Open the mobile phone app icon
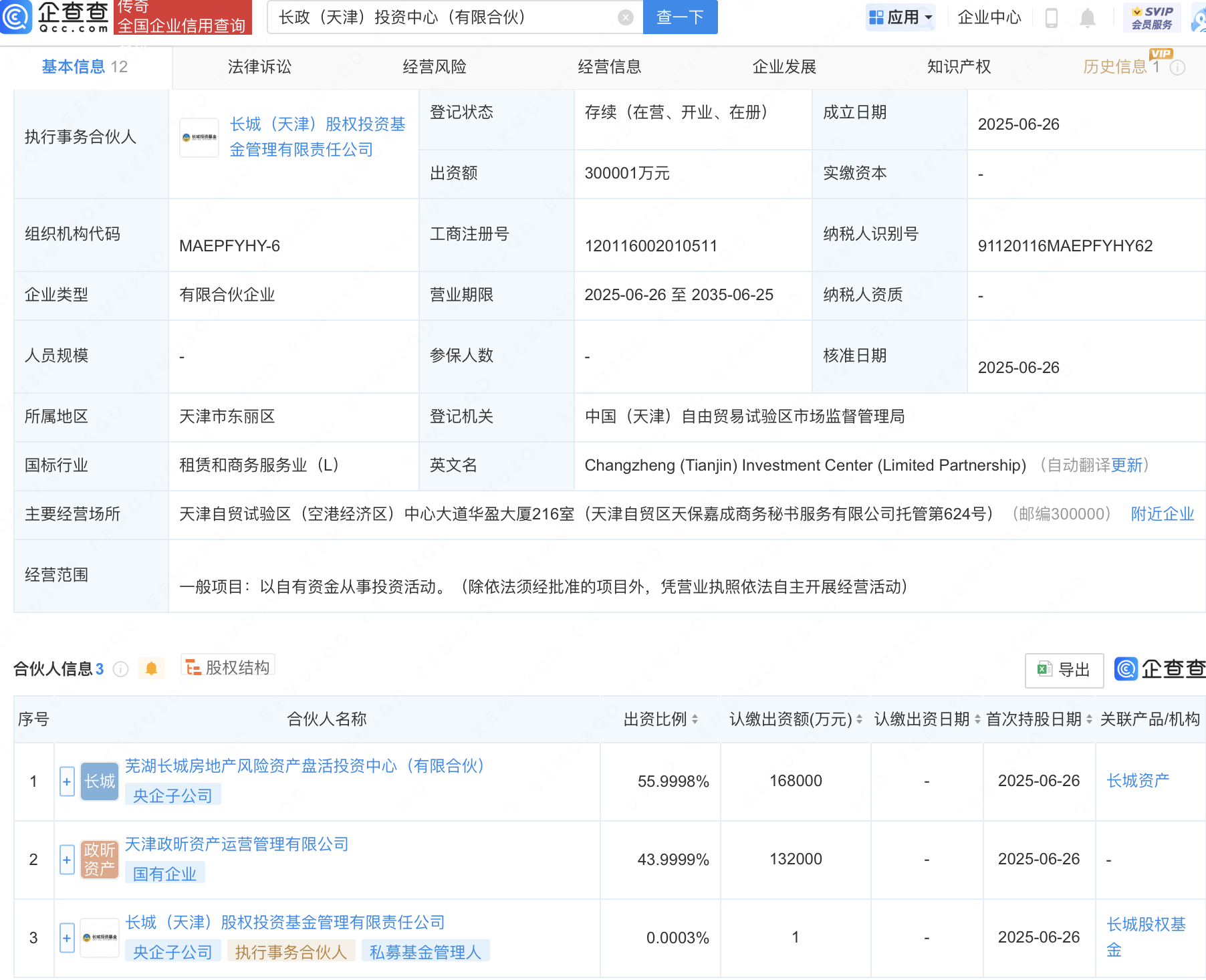The height and width of the screenshot is (980, 1206). coord(1051,18)
